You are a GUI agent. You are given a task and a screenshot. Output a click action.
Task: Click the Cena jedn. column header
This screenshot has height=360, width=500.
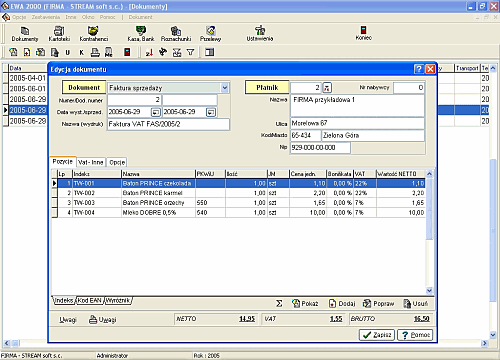[x=308, y=174]
